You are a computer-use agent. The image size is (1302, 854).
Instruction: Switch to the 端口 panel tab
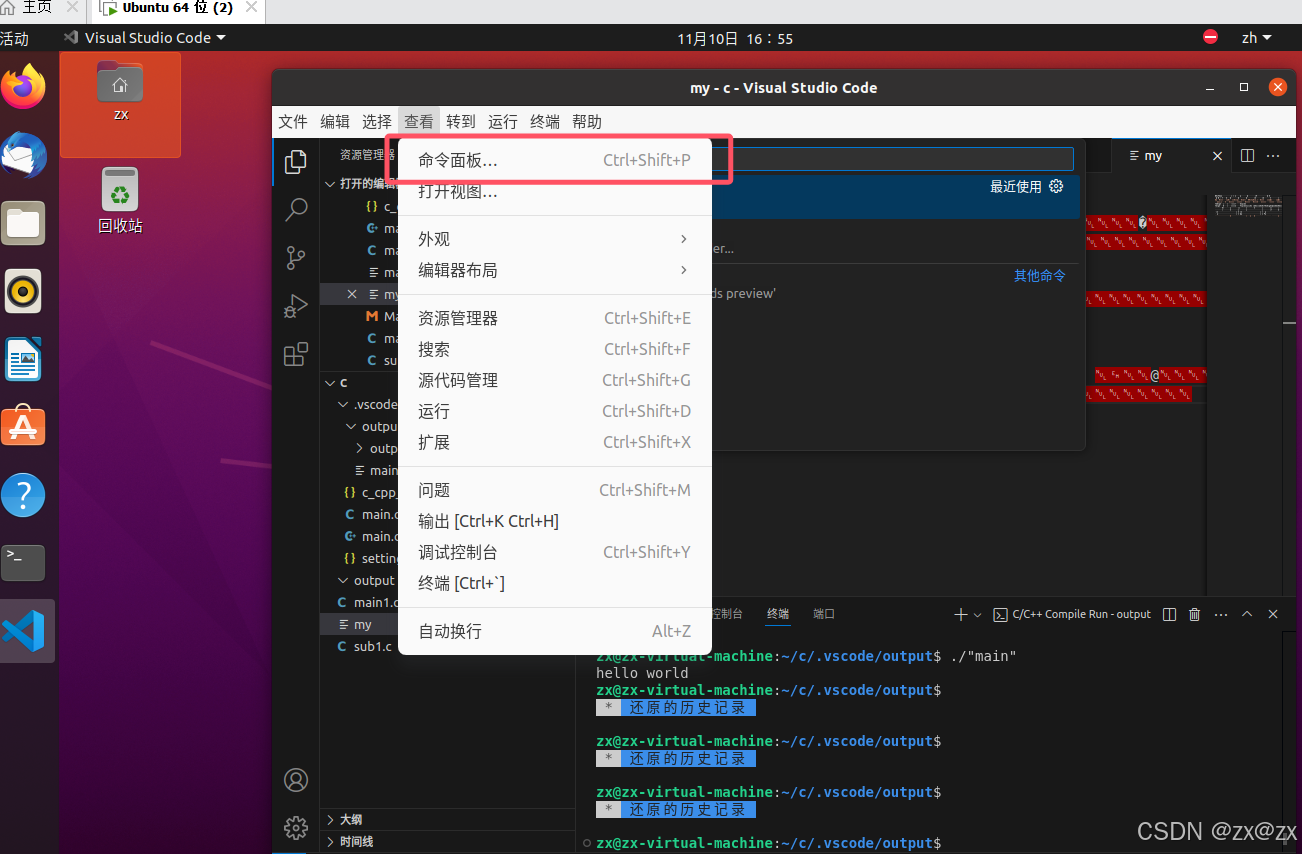pos(824,614)
